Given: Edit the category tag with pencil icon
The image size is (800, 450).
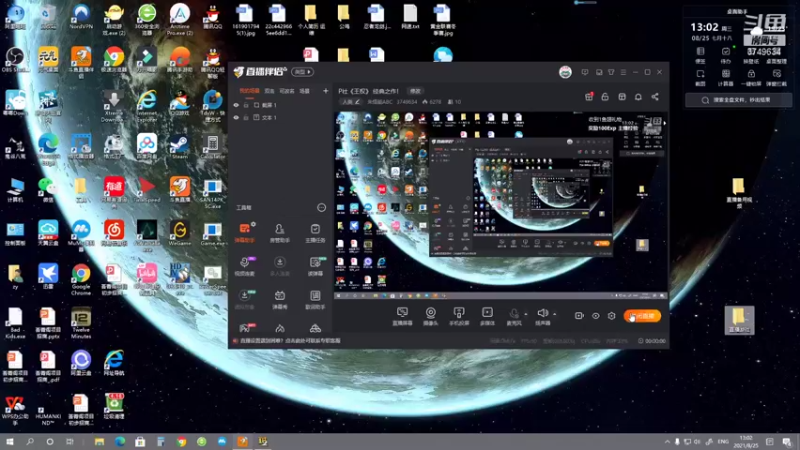Looking at the screenshot, I should 351,102.
